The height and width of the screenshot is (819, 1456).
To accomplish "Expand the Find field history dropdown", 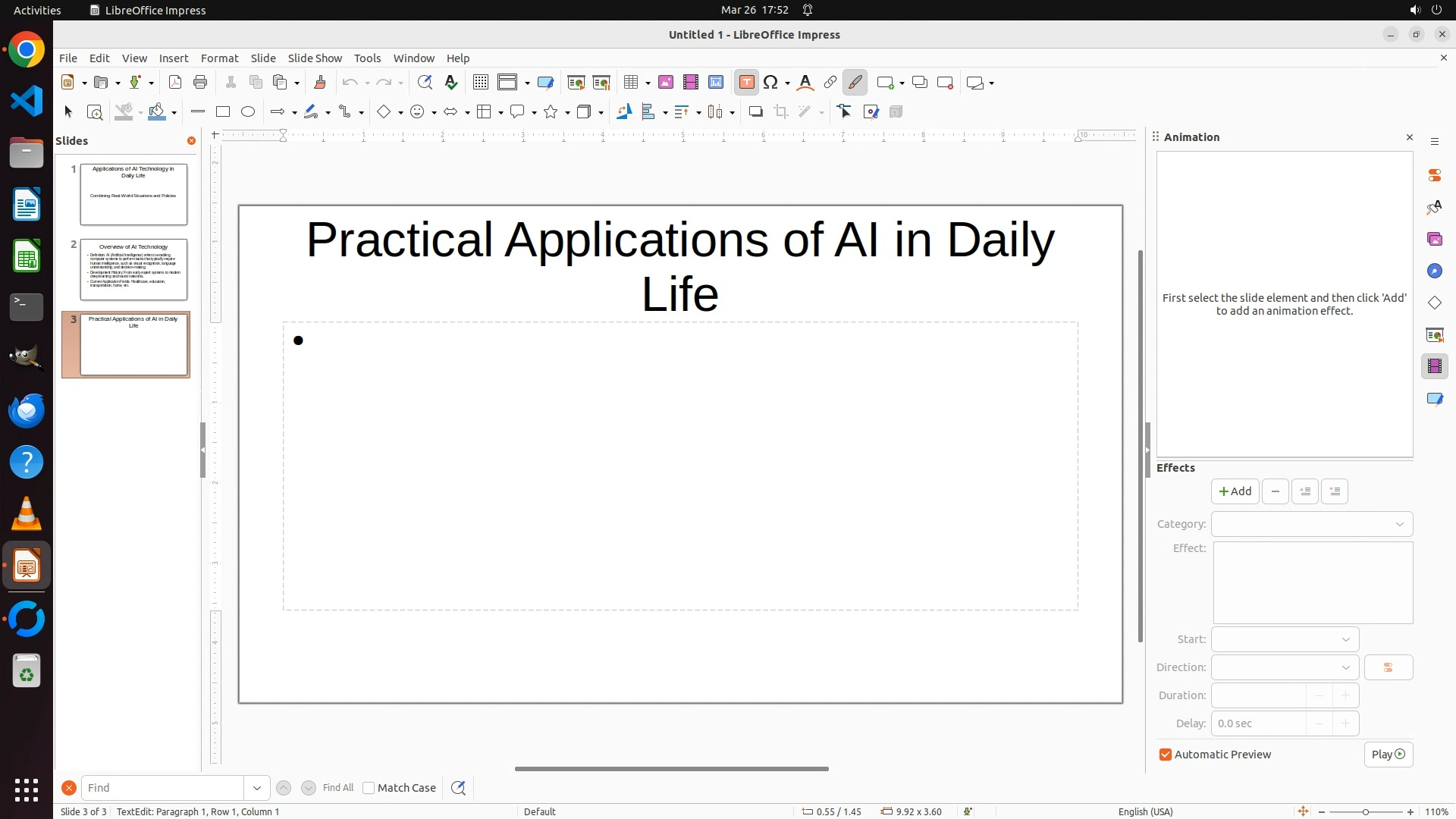I will click(257, 788).
